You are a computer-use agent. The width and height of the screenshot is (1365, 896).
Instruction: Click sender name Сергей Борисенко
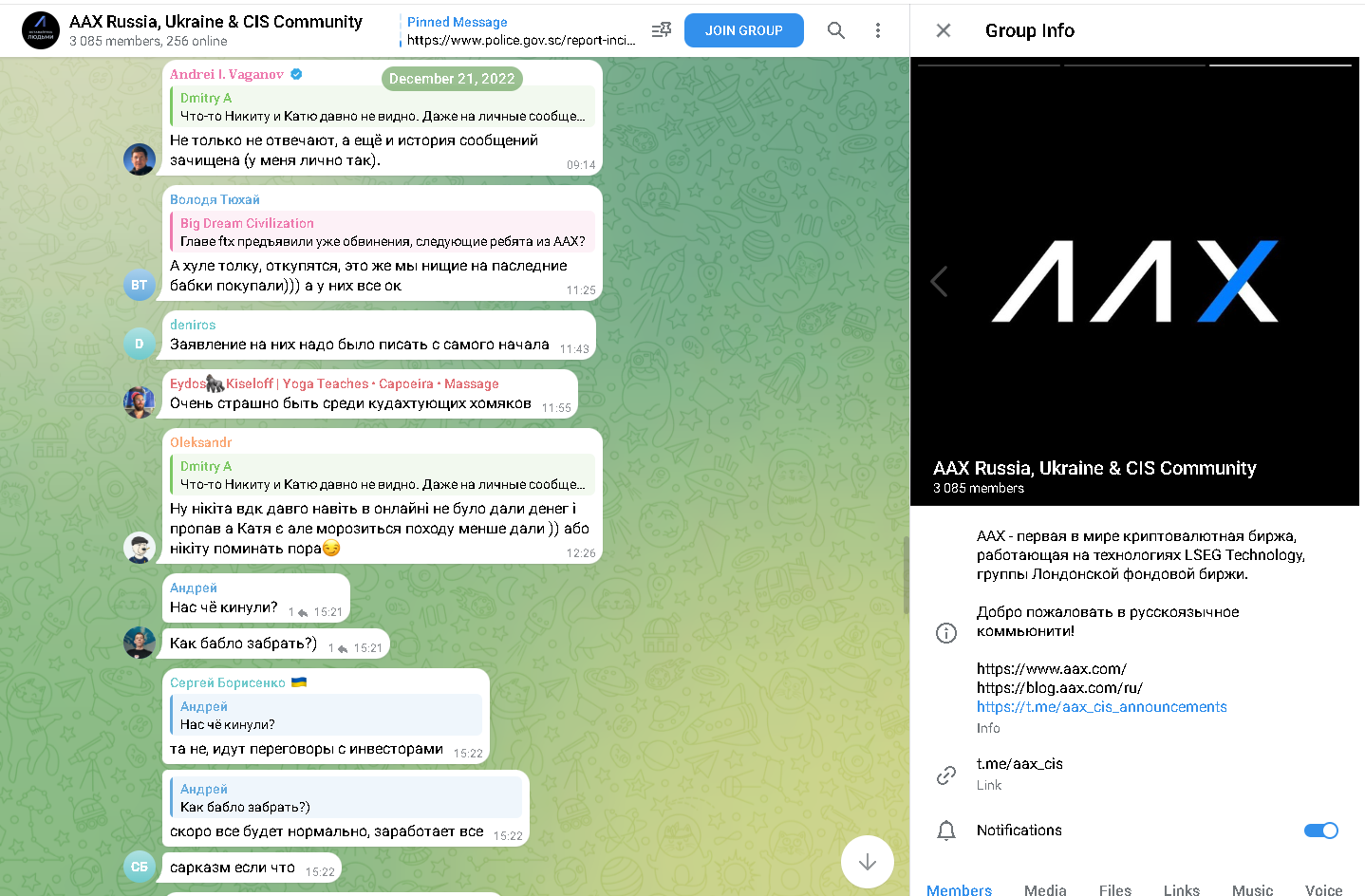[228, 682]
